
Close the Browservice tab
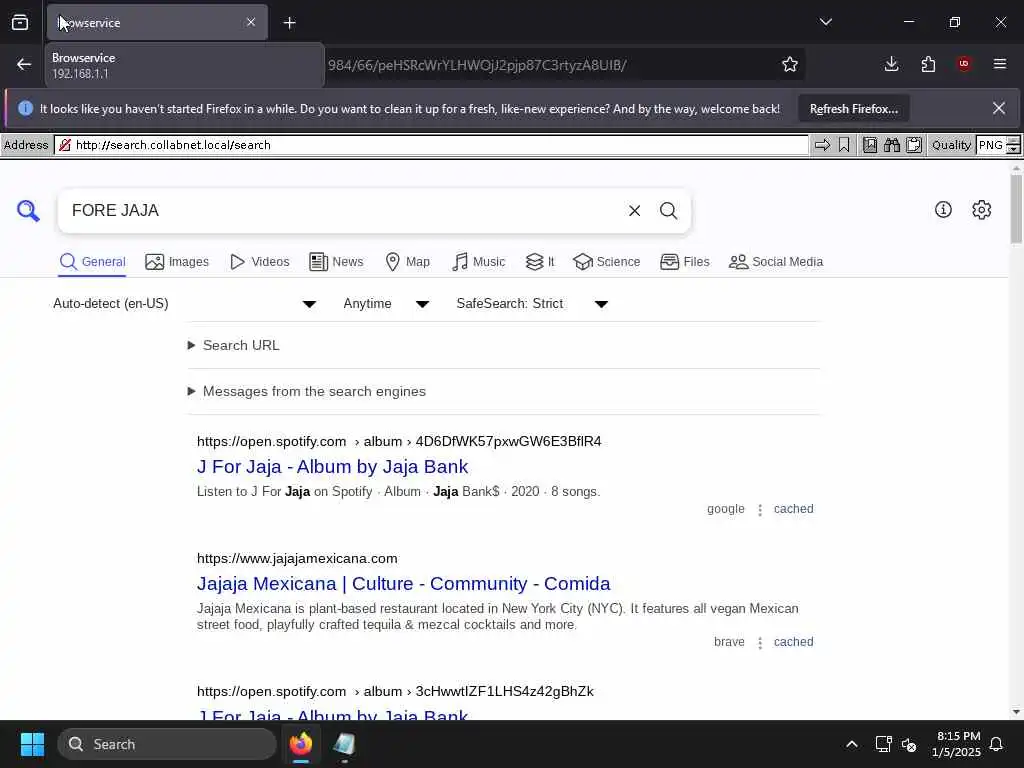tap(251, 22)
